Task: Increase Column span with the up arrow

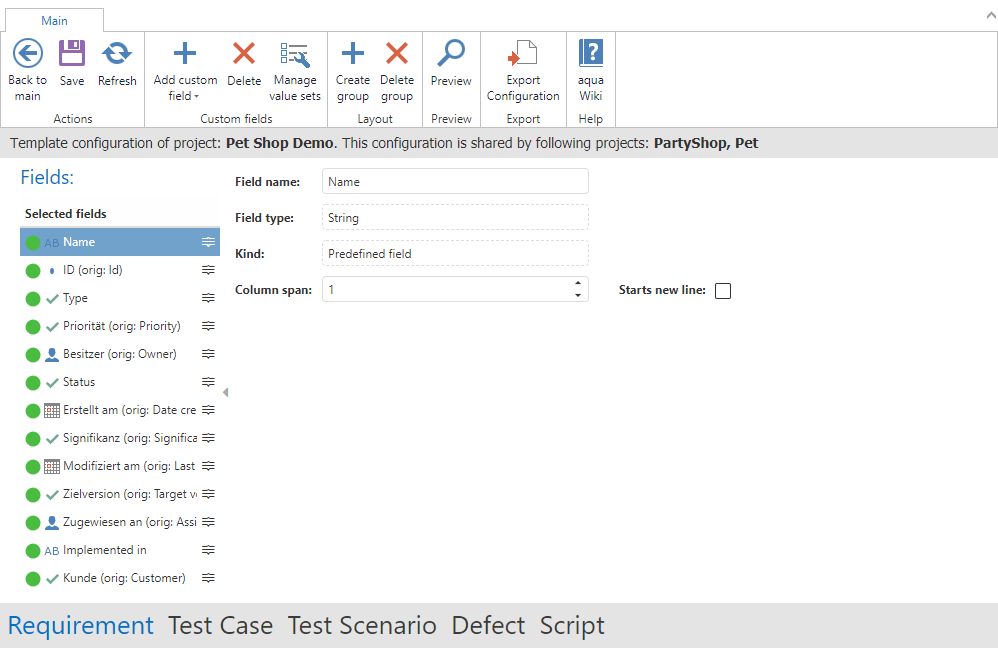Action: point(577,284)
